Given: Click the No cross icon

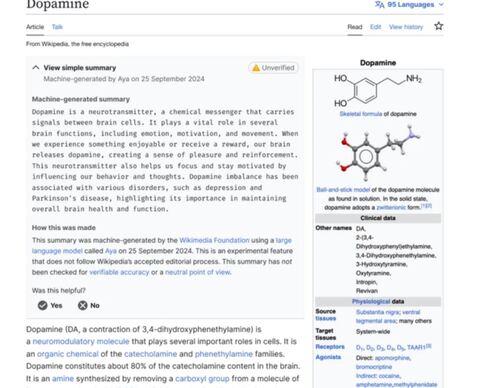Looking at the screenshot, I should (x=82, y=305).
